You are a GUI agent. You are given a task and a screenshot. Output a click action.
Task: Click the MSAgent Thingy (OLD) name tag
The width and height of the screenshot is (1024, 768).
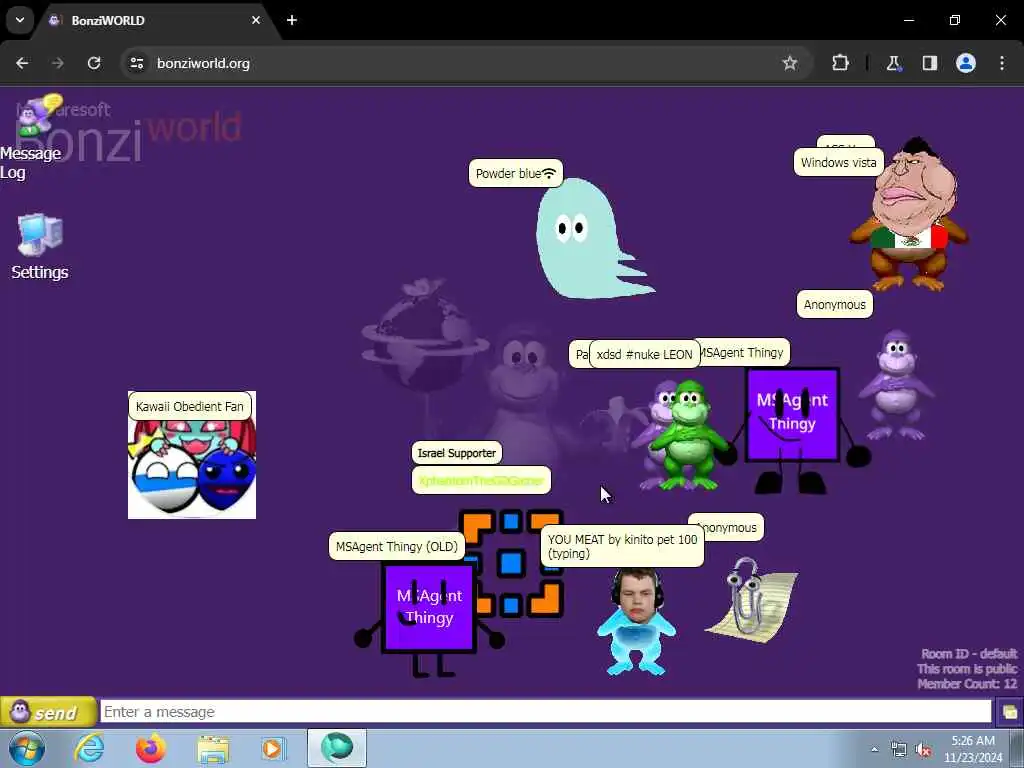[x=397, y=547]
